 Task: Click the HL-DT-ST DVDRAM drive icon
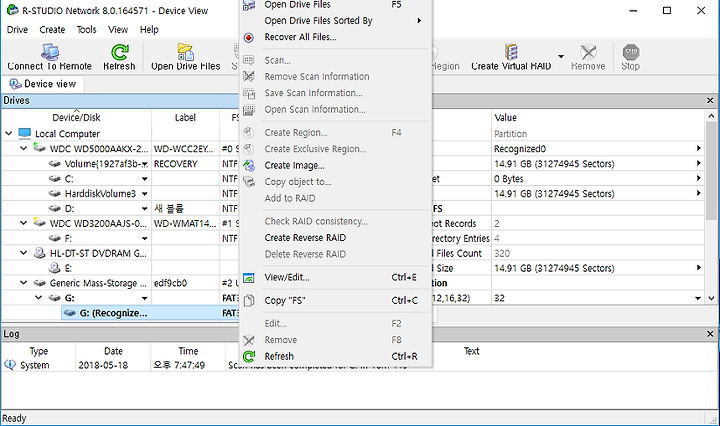pyautogui.click(x=39, y=253)
